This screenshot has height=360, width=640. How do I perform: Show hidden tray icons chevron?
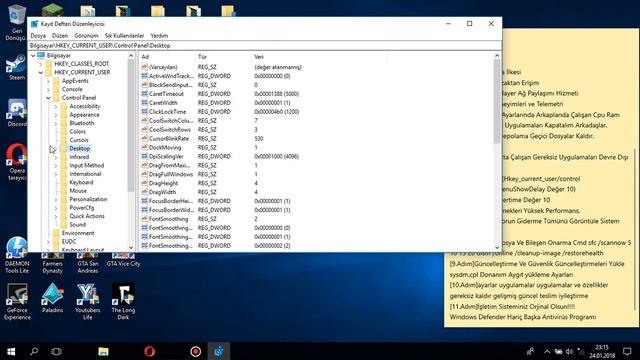point(547,351)
